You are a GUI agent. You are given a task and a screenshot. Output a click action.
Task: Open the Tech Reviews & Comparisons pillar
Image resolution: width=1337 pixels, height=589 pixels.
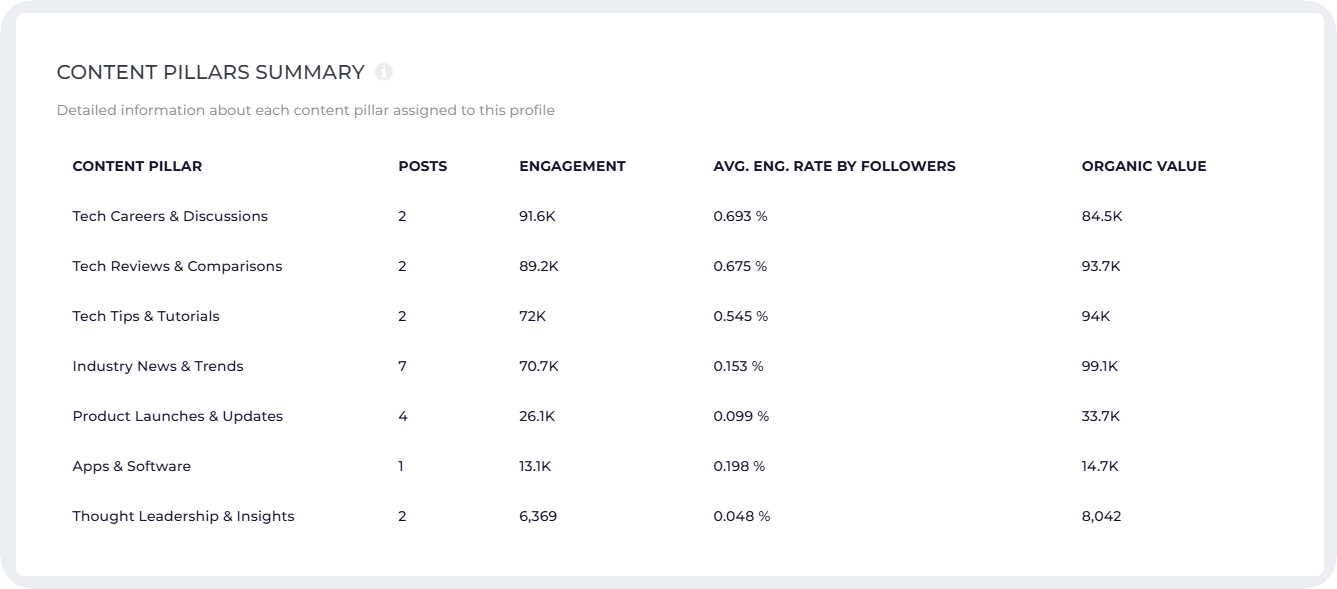pyautogui.click(x=177, y=266)
